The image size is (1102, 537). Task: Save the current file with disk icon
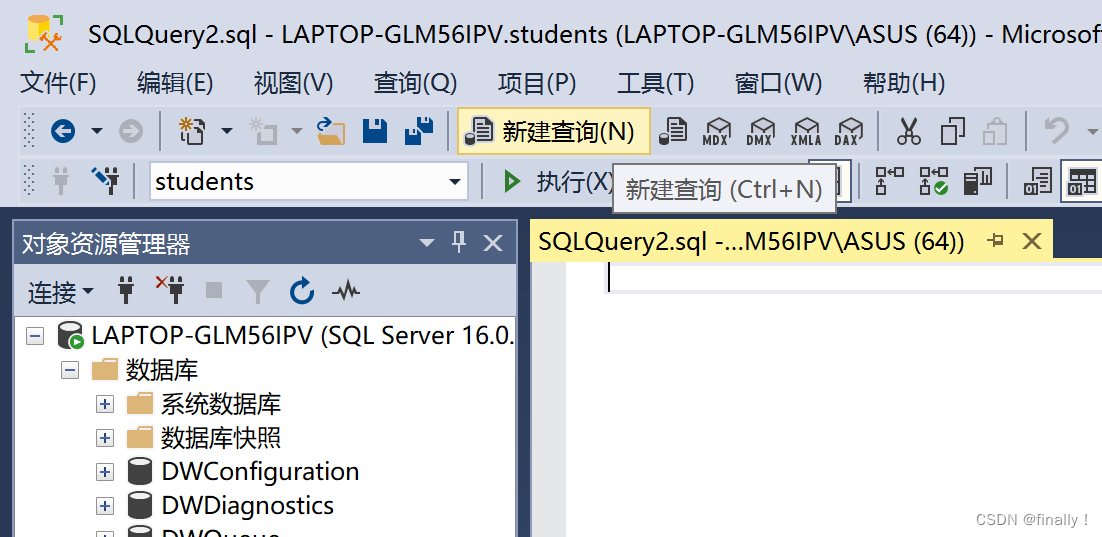(375, 131)
